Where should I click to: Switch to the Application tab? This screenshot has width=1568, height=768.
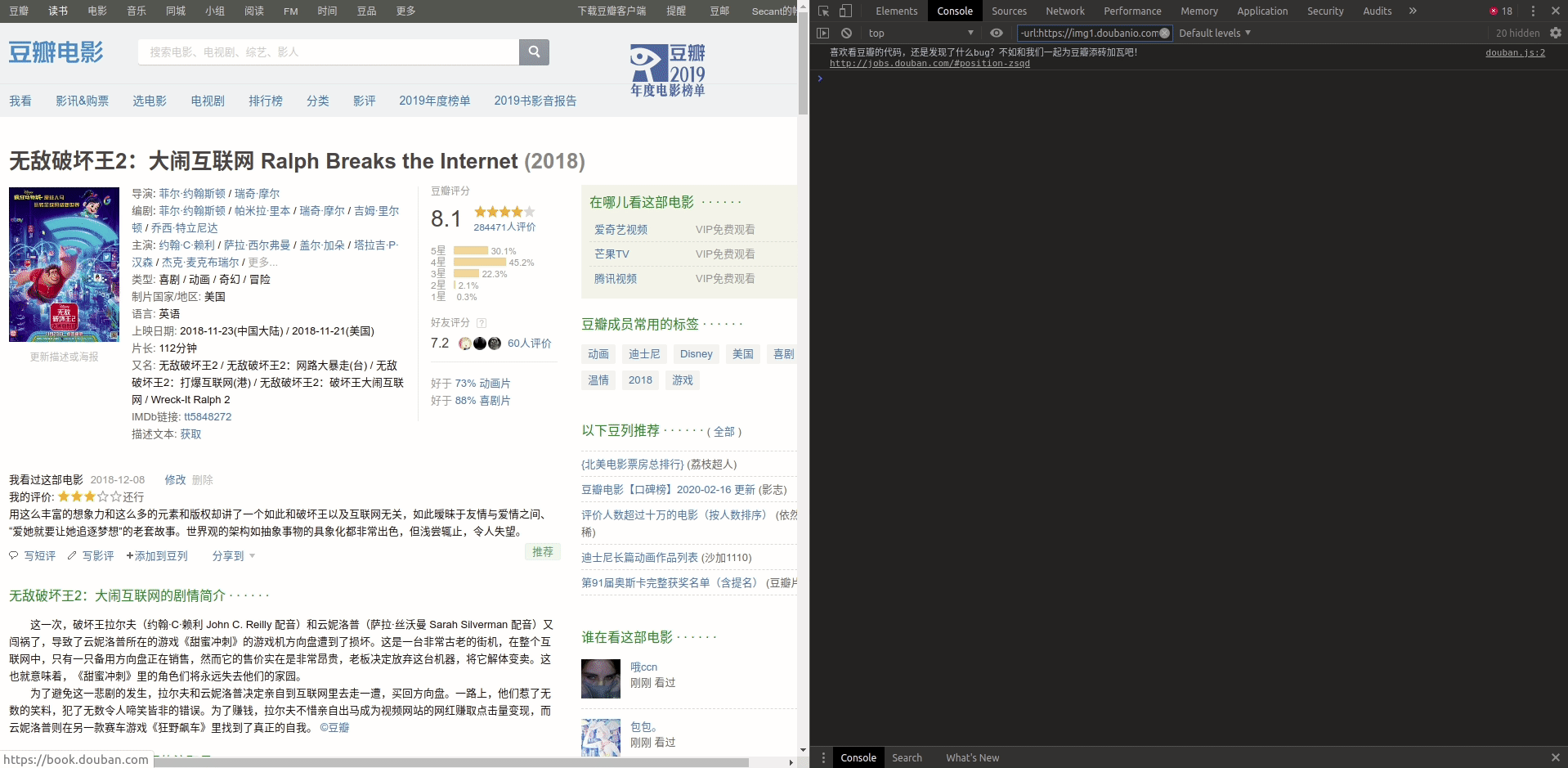pyautogui.click(x=1262, y=11)
